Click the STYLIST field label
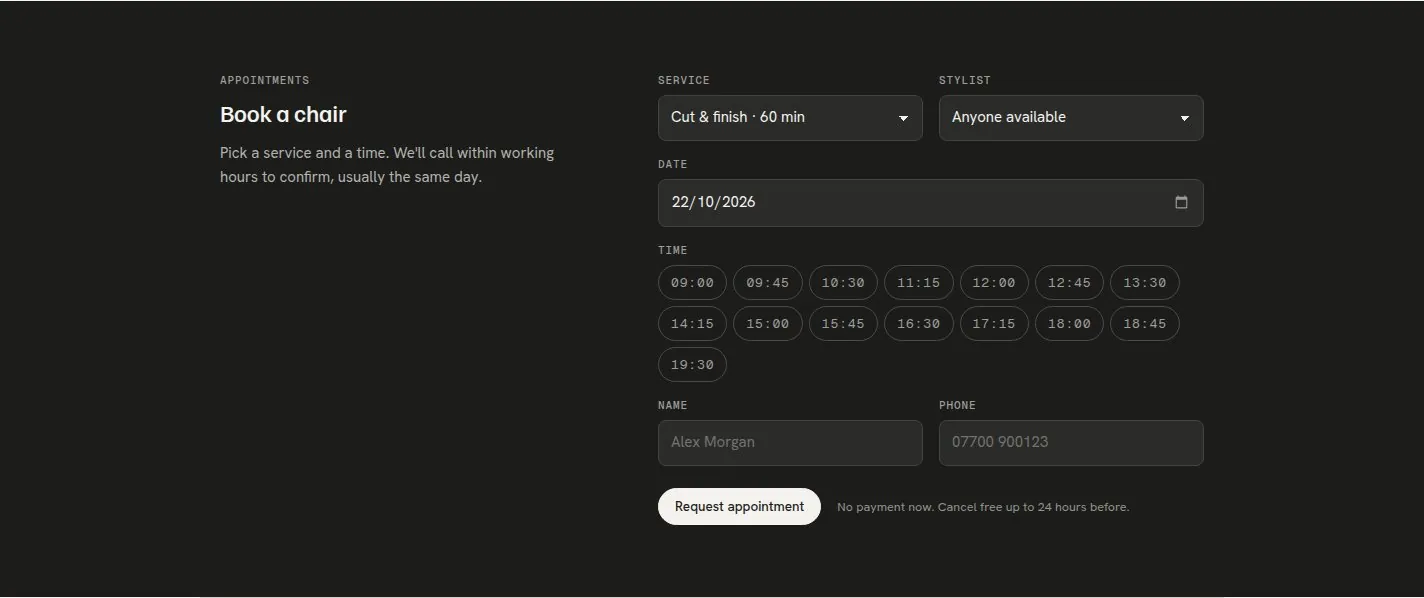This screenshot has height=598, width=1424. tap(965, 80)
